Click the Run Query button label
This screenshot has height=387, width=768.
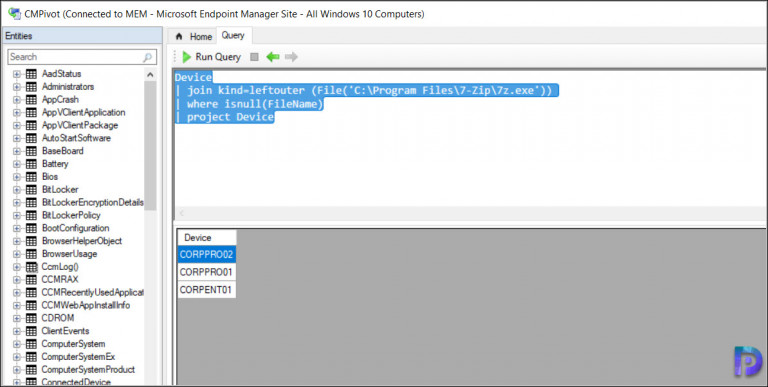pyautogui.click(x=218, y=57)
